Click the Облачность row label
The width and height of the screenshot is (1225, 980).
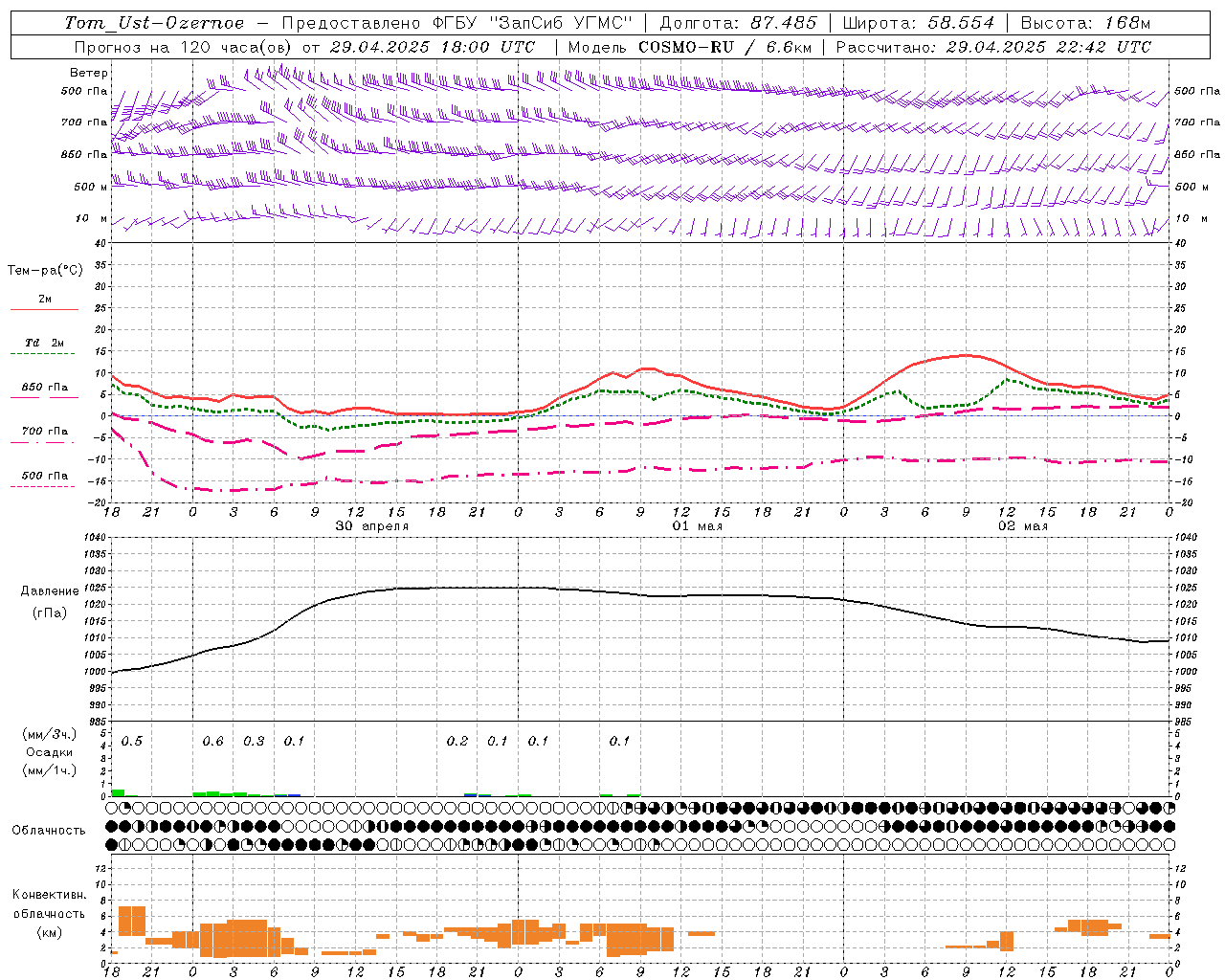(49, 830)
